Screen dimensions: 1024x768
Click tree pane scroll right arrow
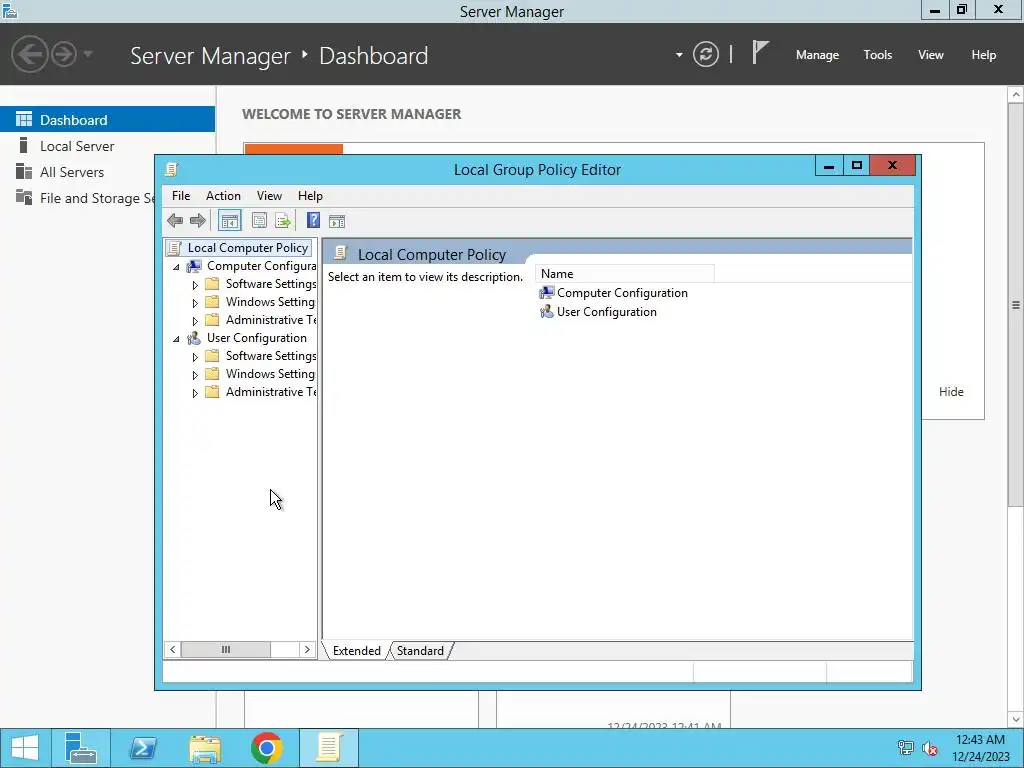307,649
